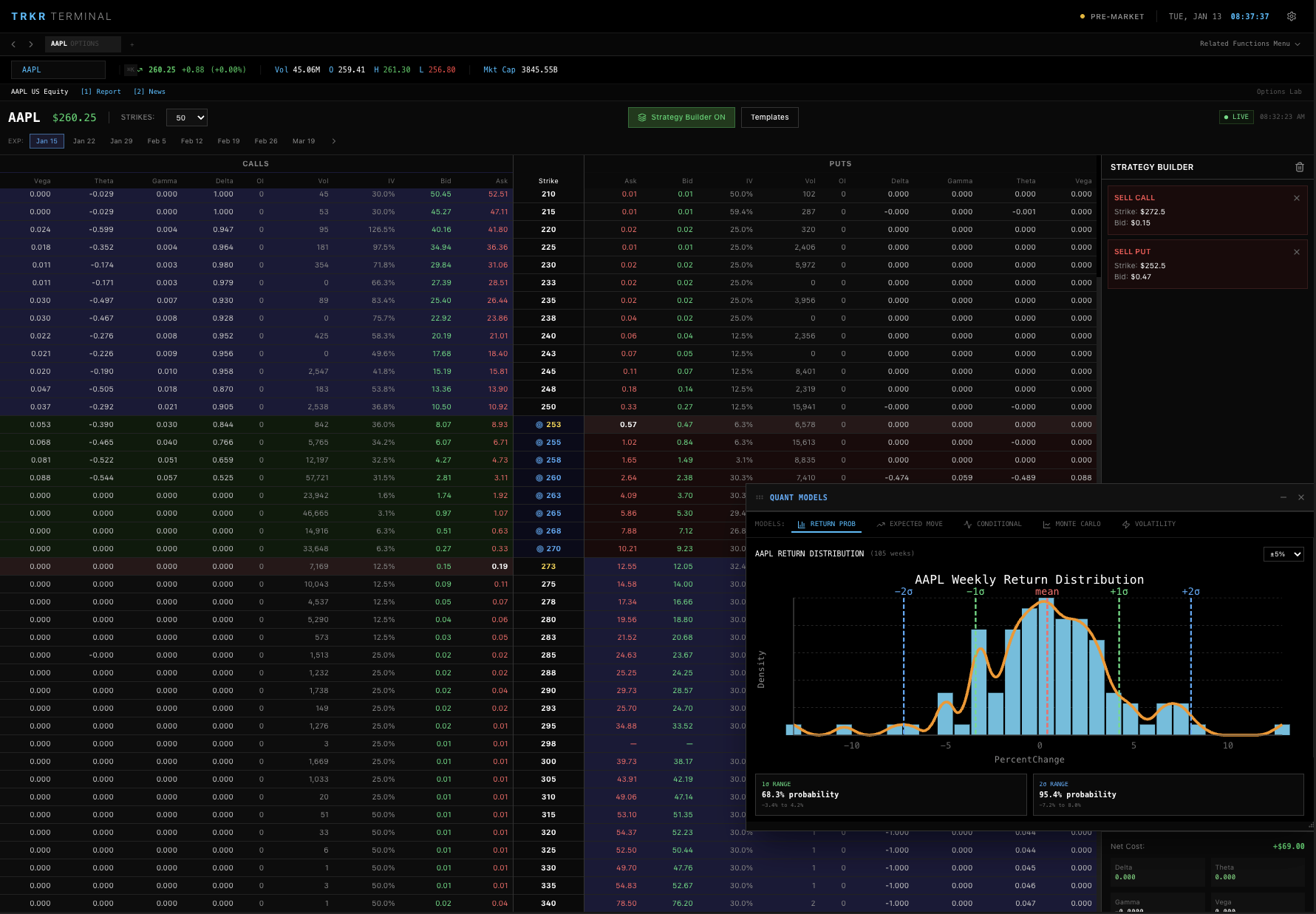
Task: Remove the SELL CALL leg
Action: (x=1296, y=198)
